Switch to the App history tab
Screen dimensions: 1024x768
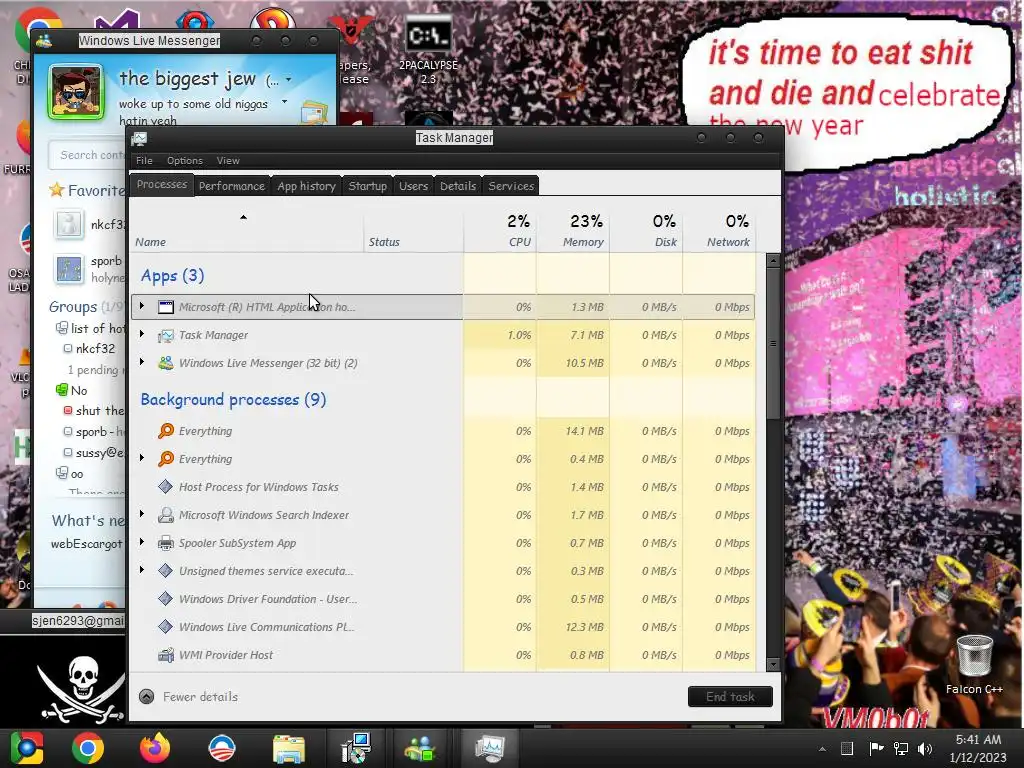(x=306, y=185)
